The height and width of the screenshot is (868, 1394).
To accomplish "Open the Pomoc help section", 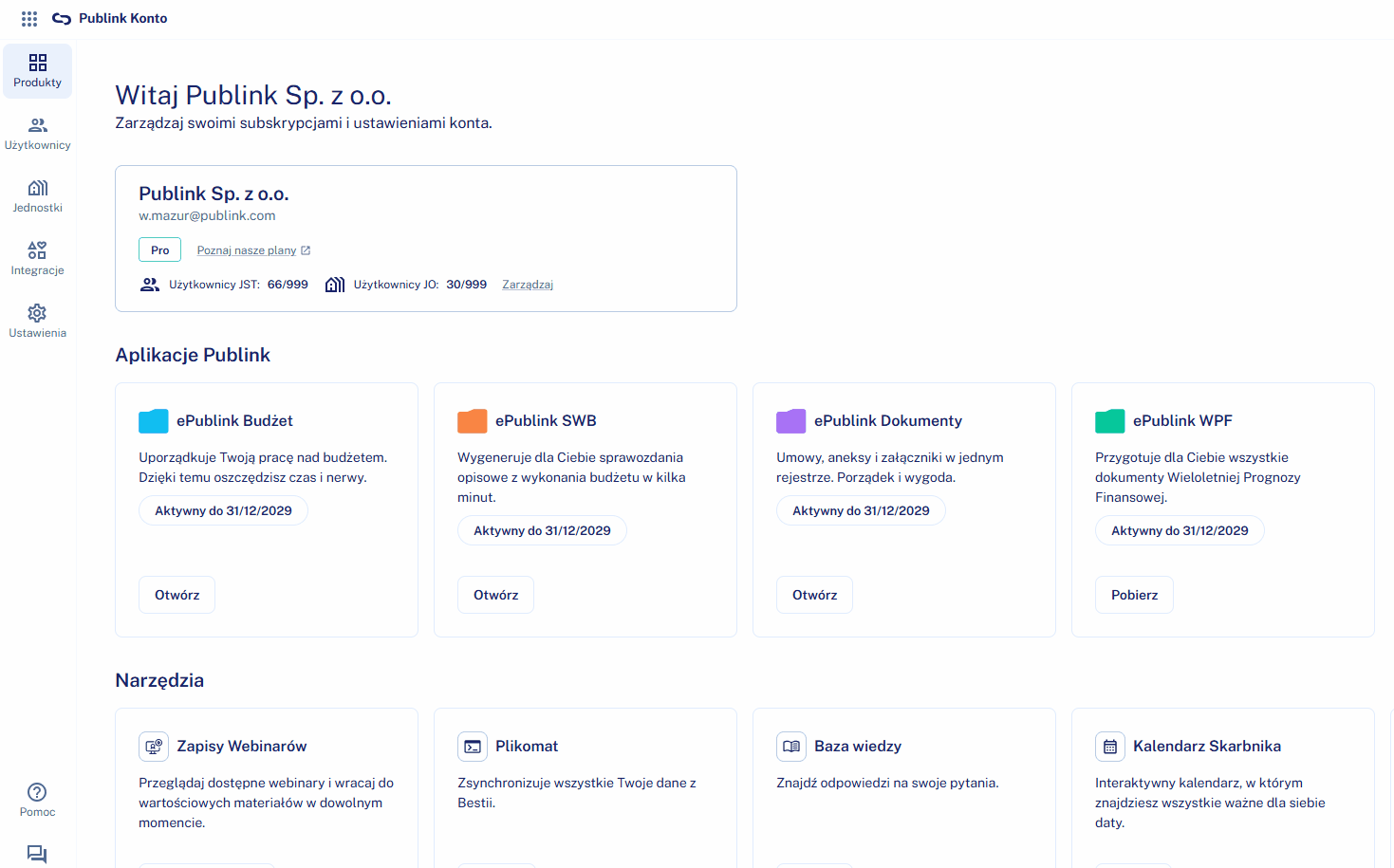I will [38, 800].
